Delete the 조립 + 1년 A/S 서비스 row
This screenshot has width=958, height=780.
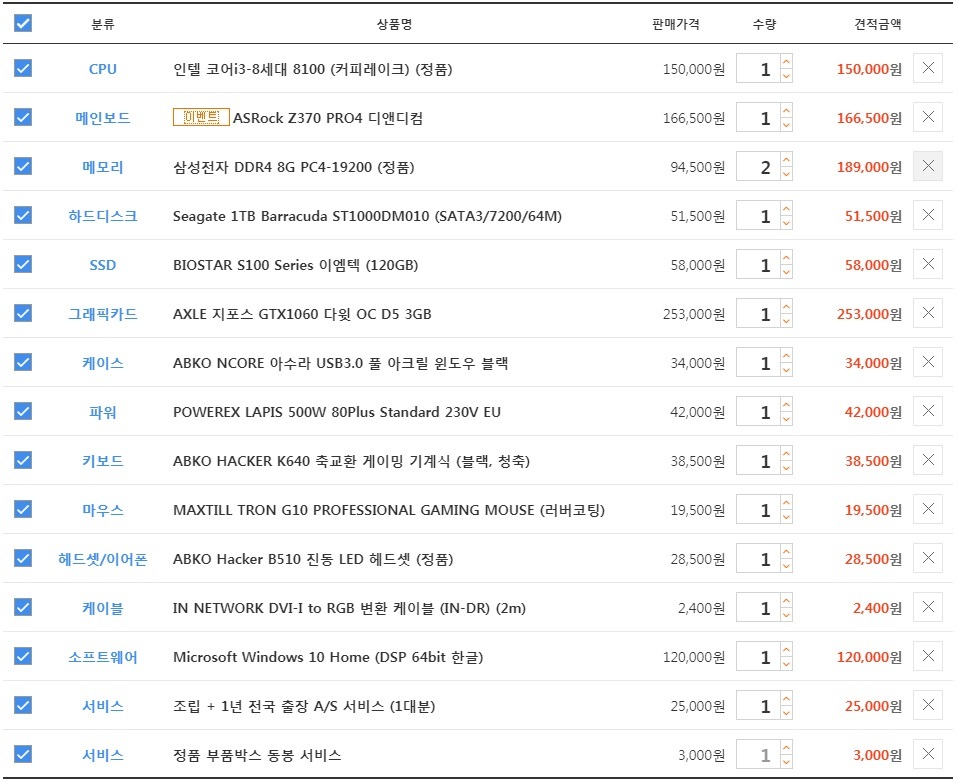(927, 705)
